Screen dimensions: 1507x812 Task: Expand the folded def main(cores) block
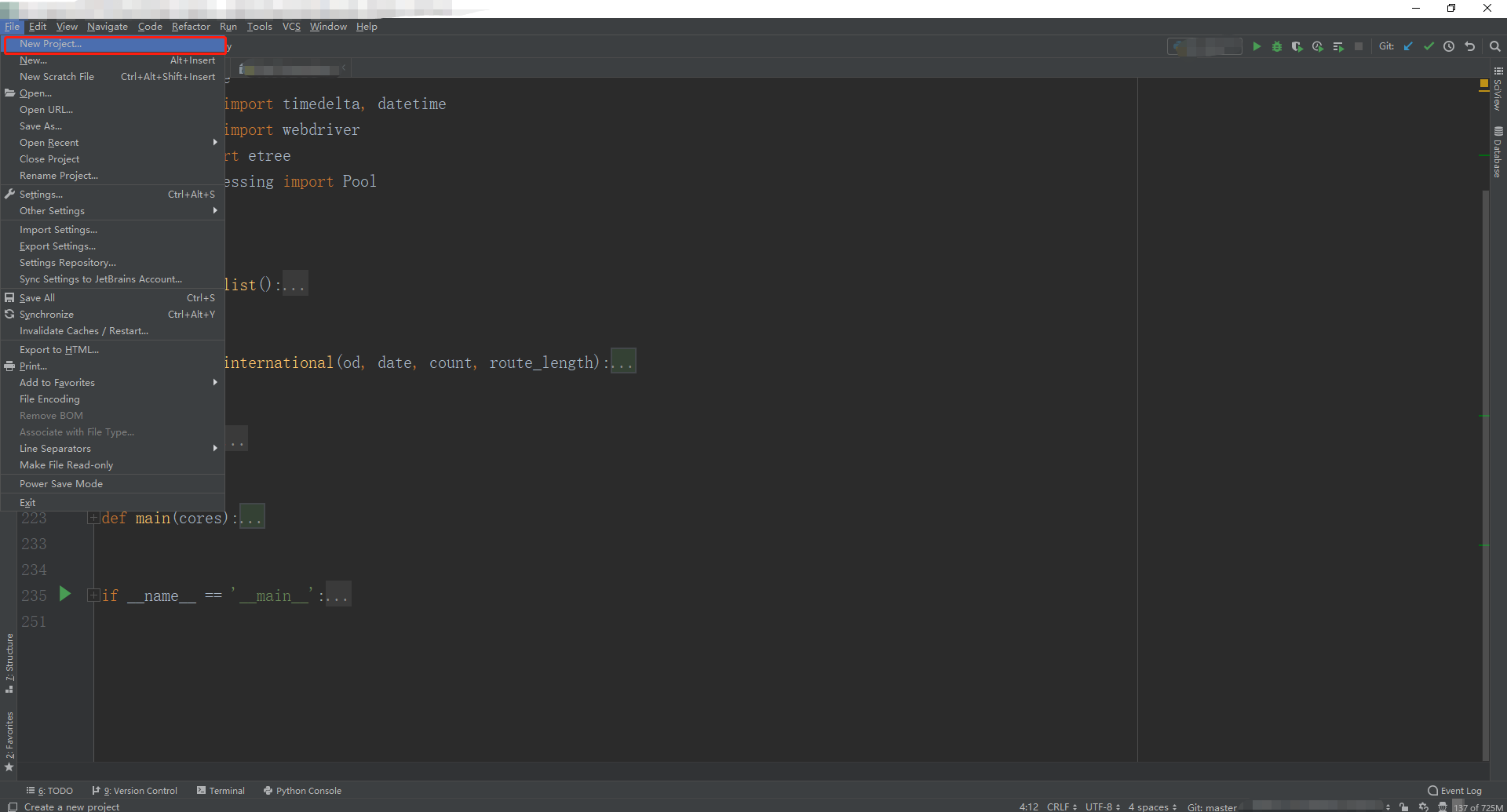click(x=93, y=518)
